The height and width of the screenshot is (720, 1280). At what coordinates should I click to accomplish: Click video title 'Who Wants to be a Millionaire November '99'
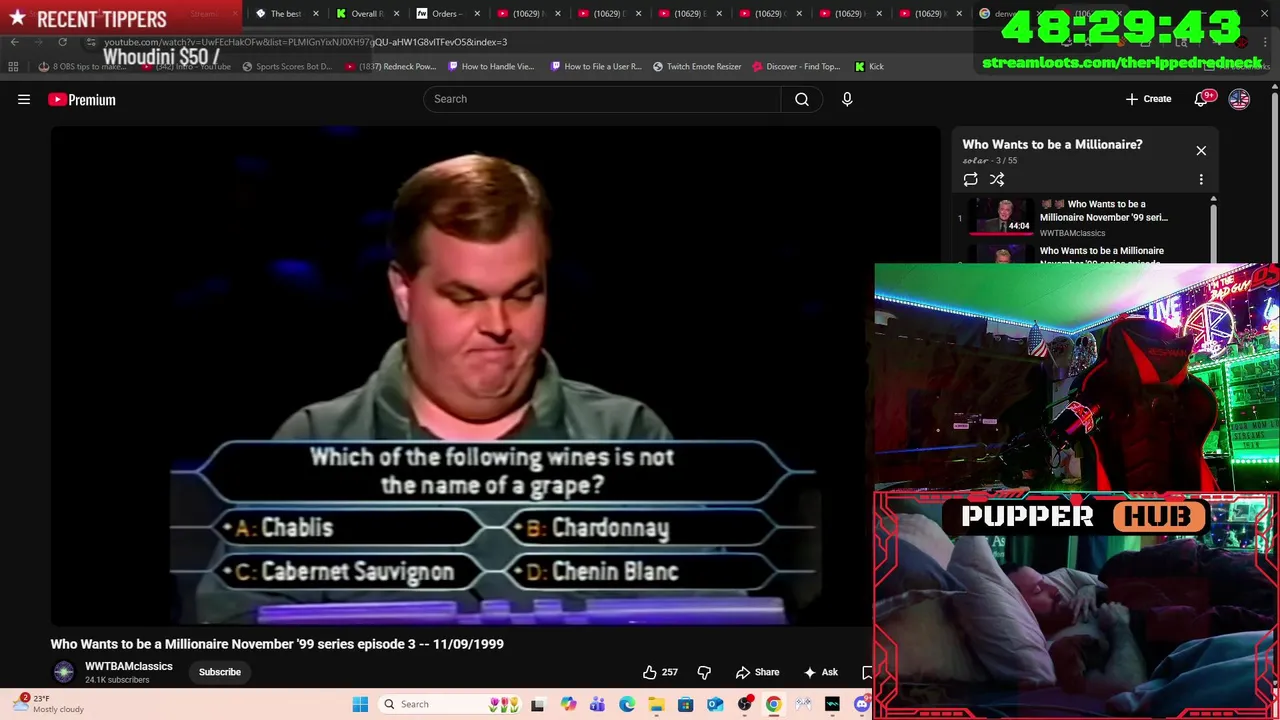(x=277, y=644)
